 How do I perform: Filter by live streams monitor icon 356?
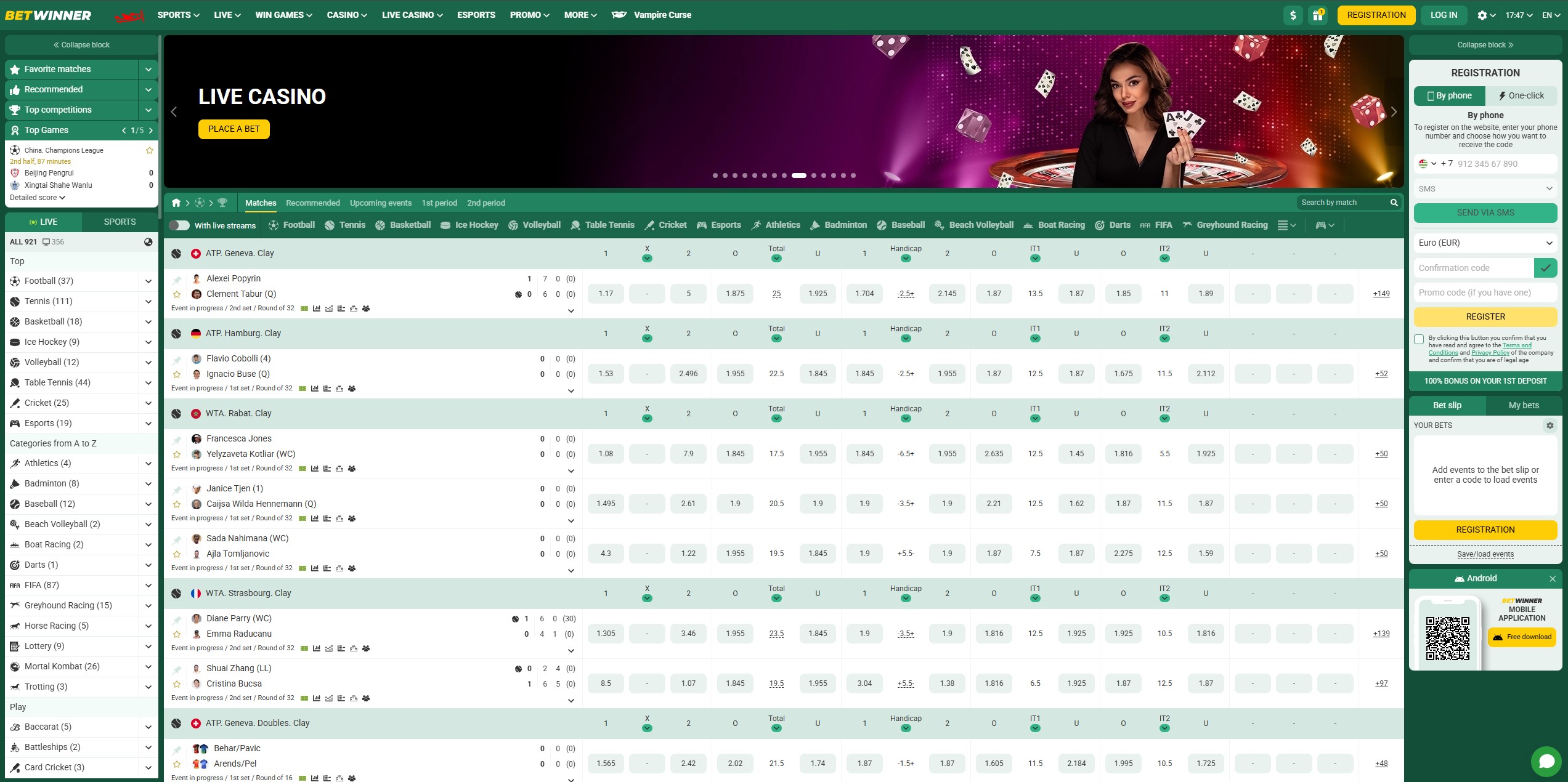(x=53, y=242)
